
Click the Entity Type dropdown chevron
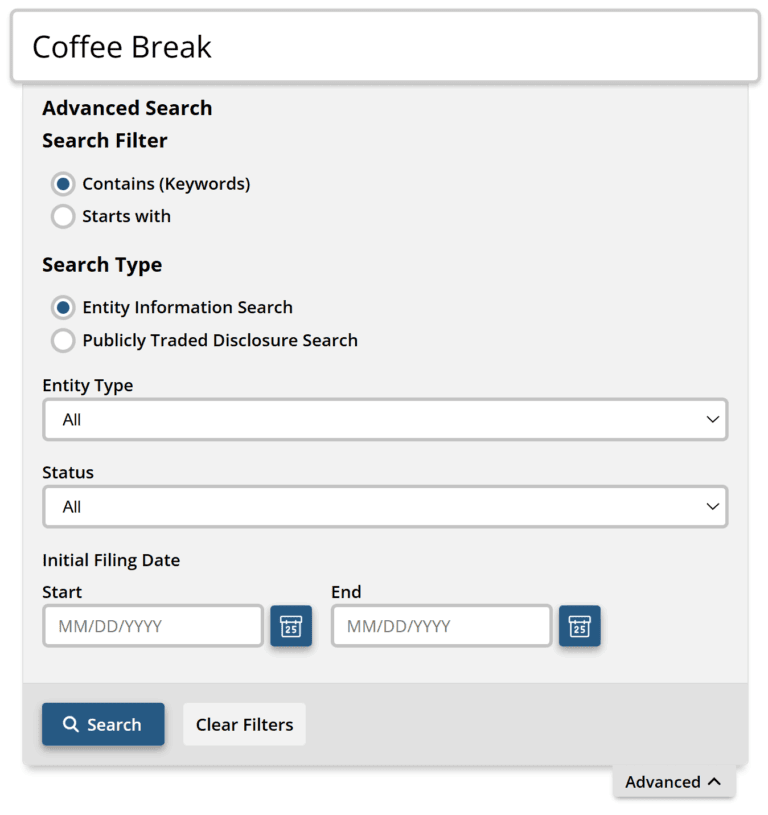pyautogui.click(x=713, y=419)
